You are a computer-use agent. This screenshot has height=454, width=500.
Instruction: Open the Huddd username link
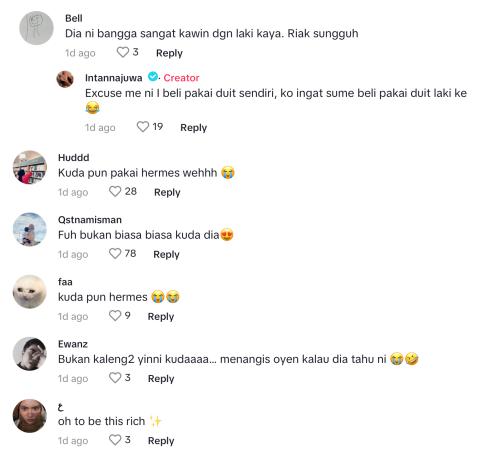pos(74,158)
